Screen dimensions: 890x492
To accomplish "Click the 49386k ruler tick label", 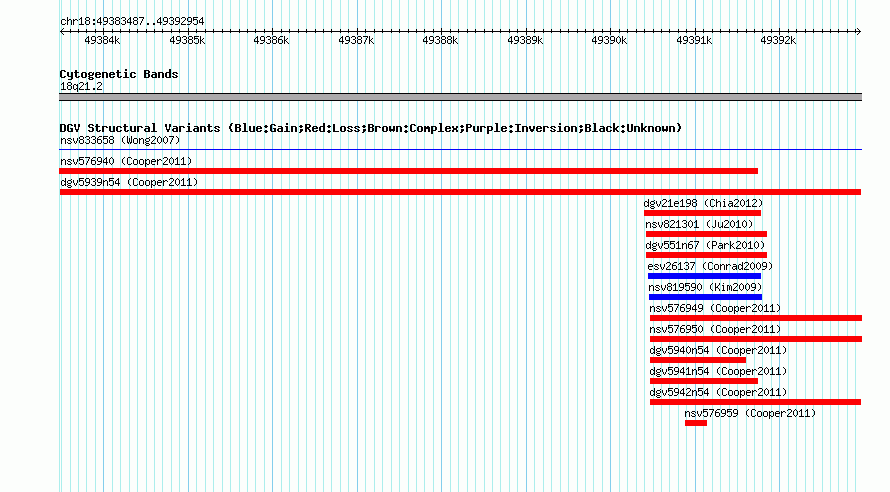I will pos(271,40).
